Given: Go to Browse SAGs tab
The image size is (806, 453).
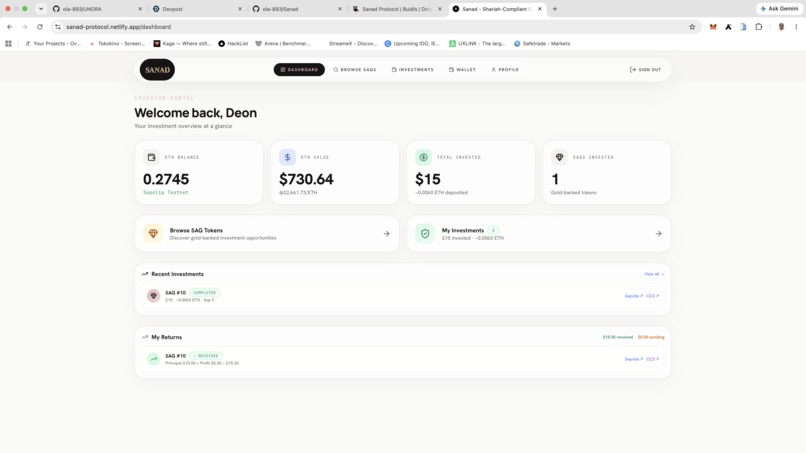Looking at the screenshot, I should pos(355,69).
